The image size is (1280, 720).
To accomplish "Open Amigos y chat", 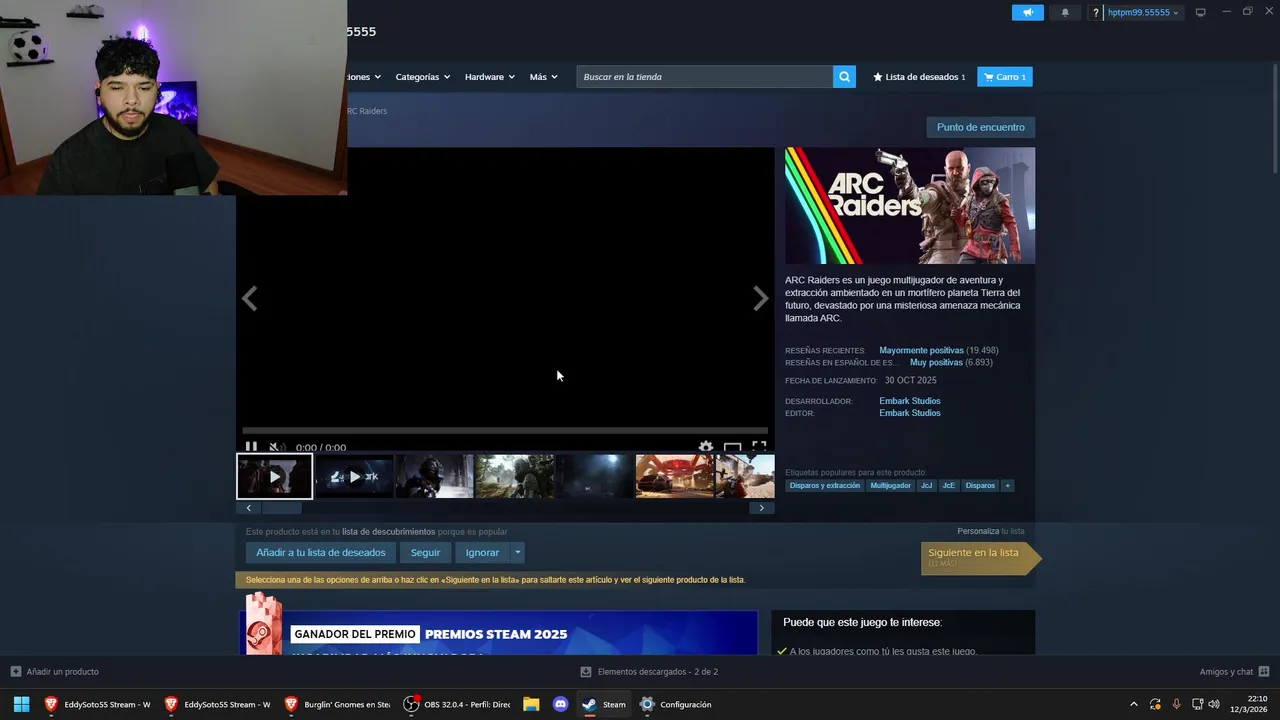I will (1234, 672).
